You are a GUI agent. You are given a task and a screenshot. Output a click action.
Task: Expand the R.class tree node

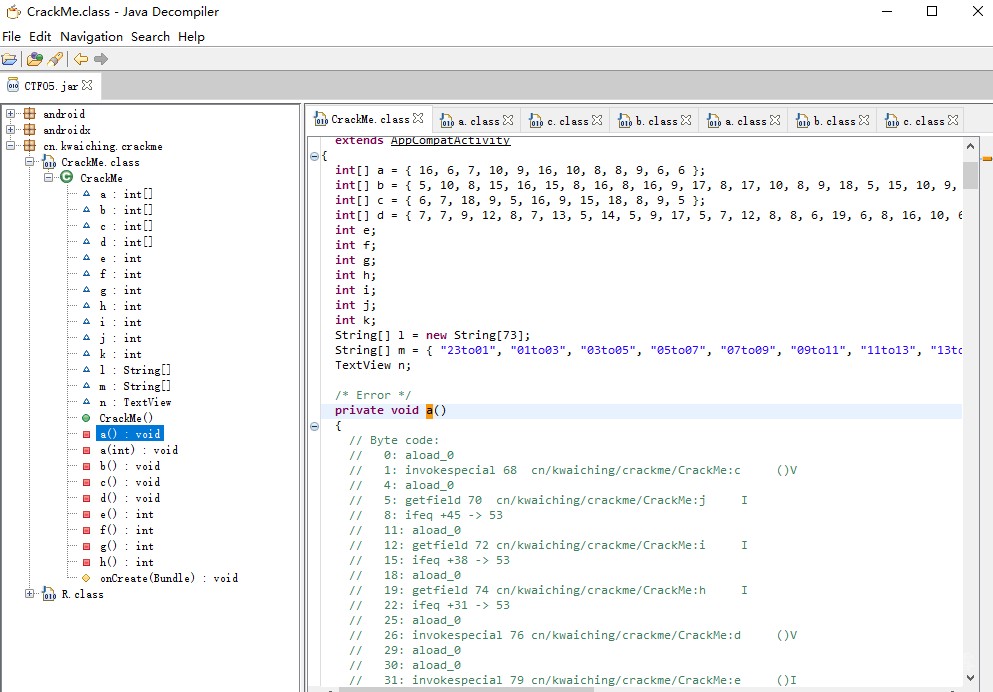point(29,594)
